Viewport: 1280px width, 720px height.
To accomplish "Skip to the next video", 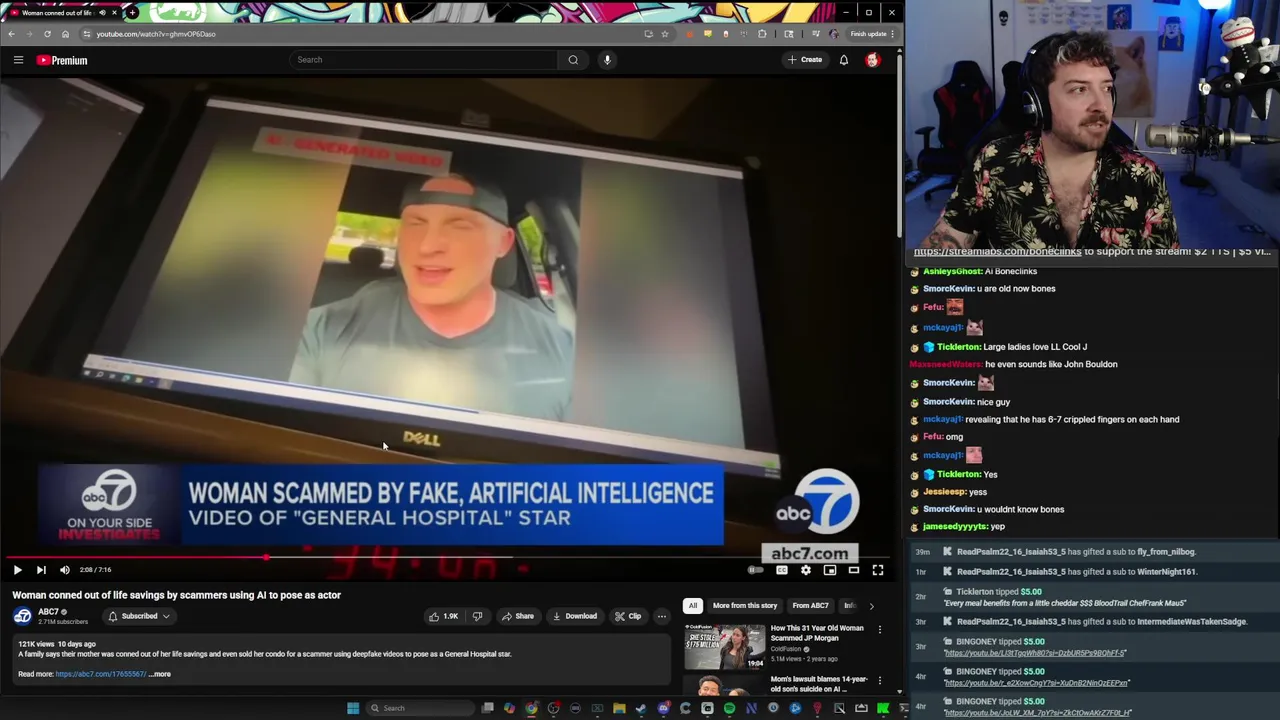I will (x=41, y=570).
